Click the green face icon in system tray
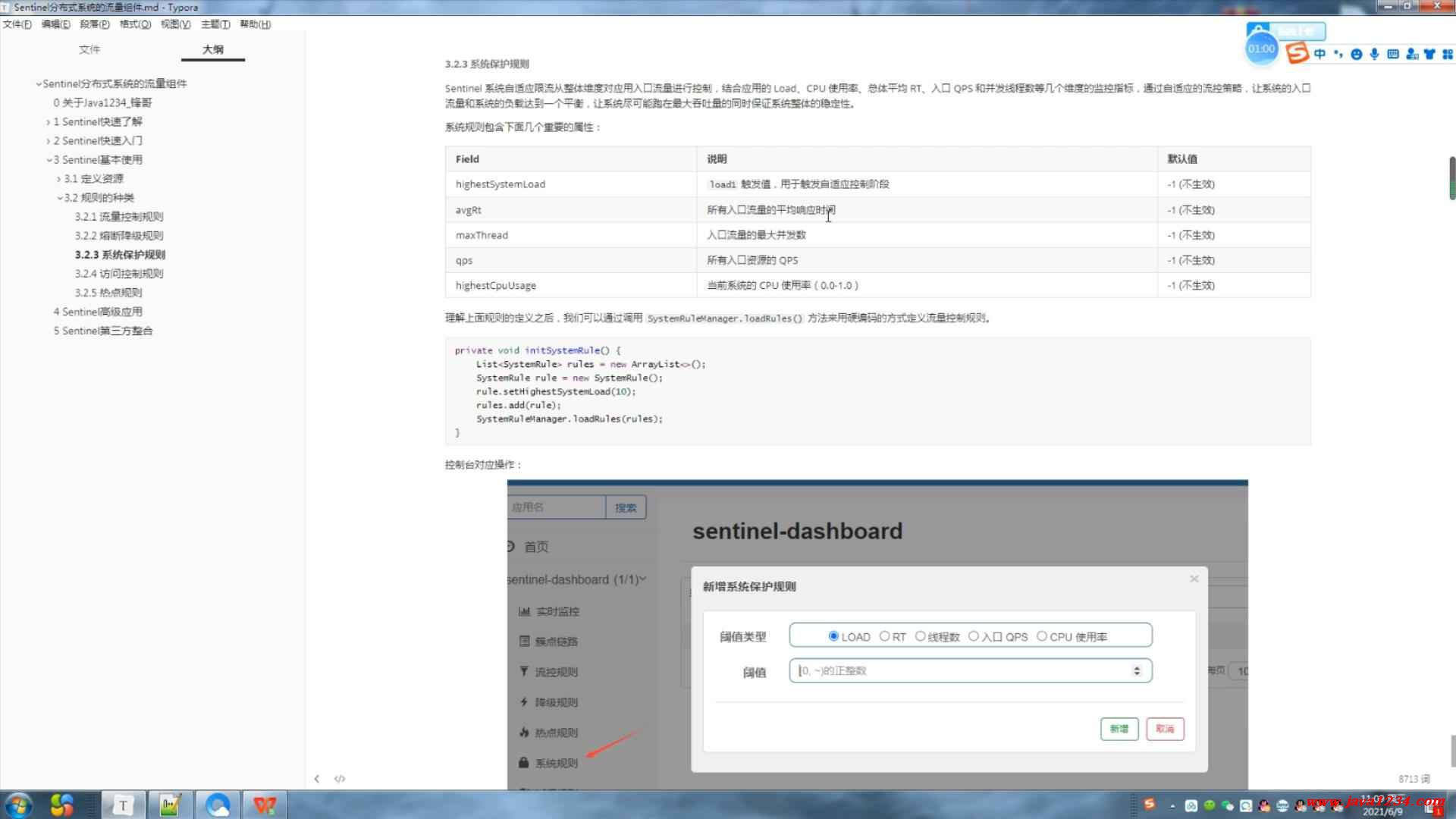Screen dimensions: 1456x819 [1209, 806]
